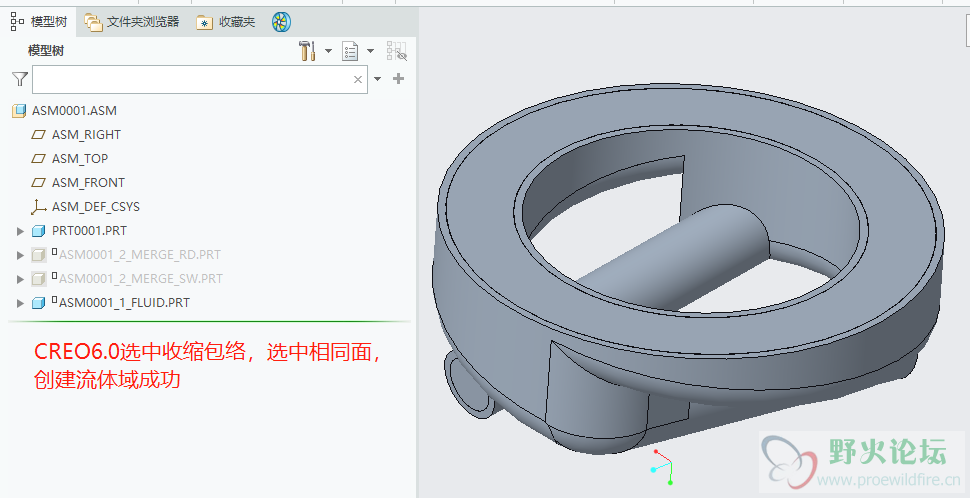Image resolution: width=970 pixels, height=498 pixels.
Task: Click the ASM0001_2_MERGE_SW.PRT part icon
Action: [38, 279]
